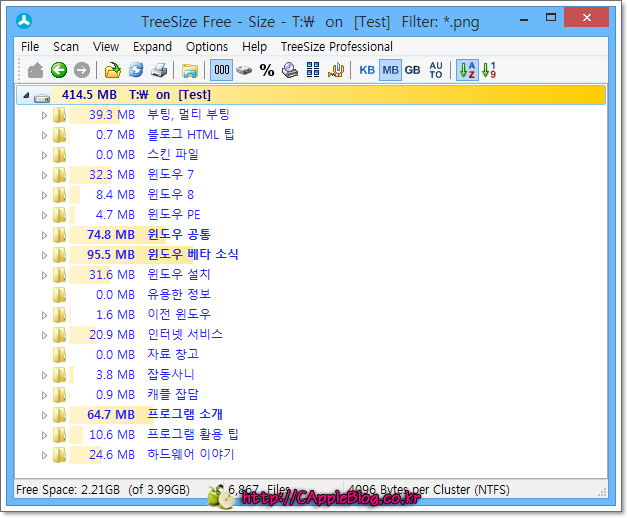Screen dimensions: 628x518
Task: Expand the 윈도우 PE folder
Action: (44, 216)
